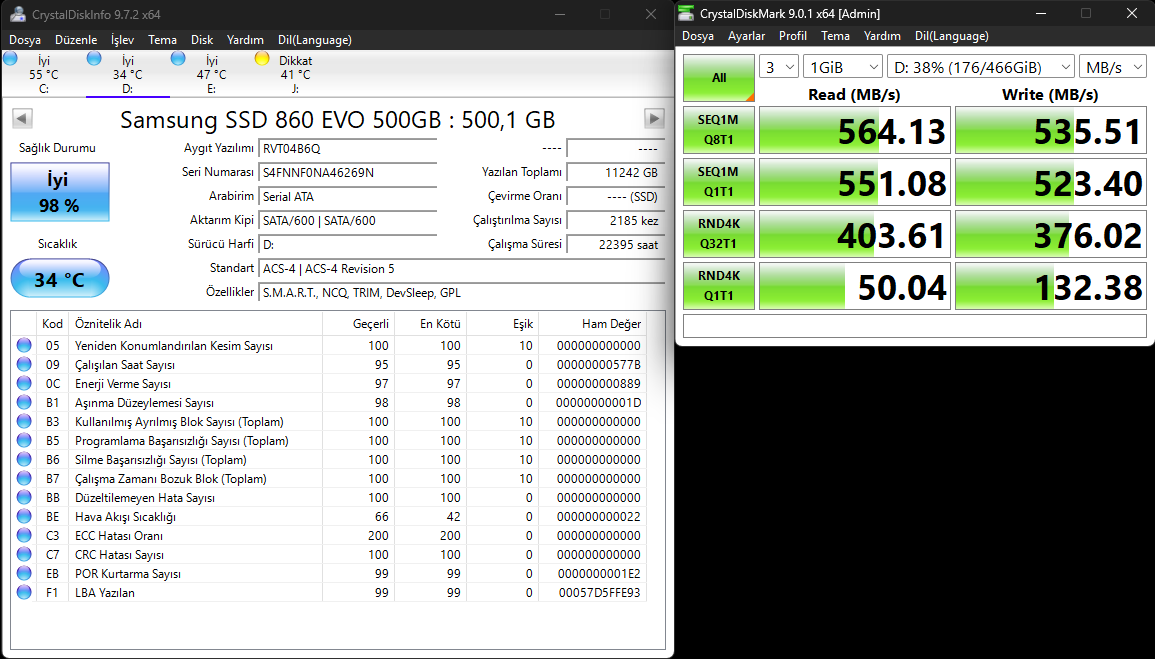Go to next disk with right arrow
Viewport: 1155px width, 659px height.
654,119
